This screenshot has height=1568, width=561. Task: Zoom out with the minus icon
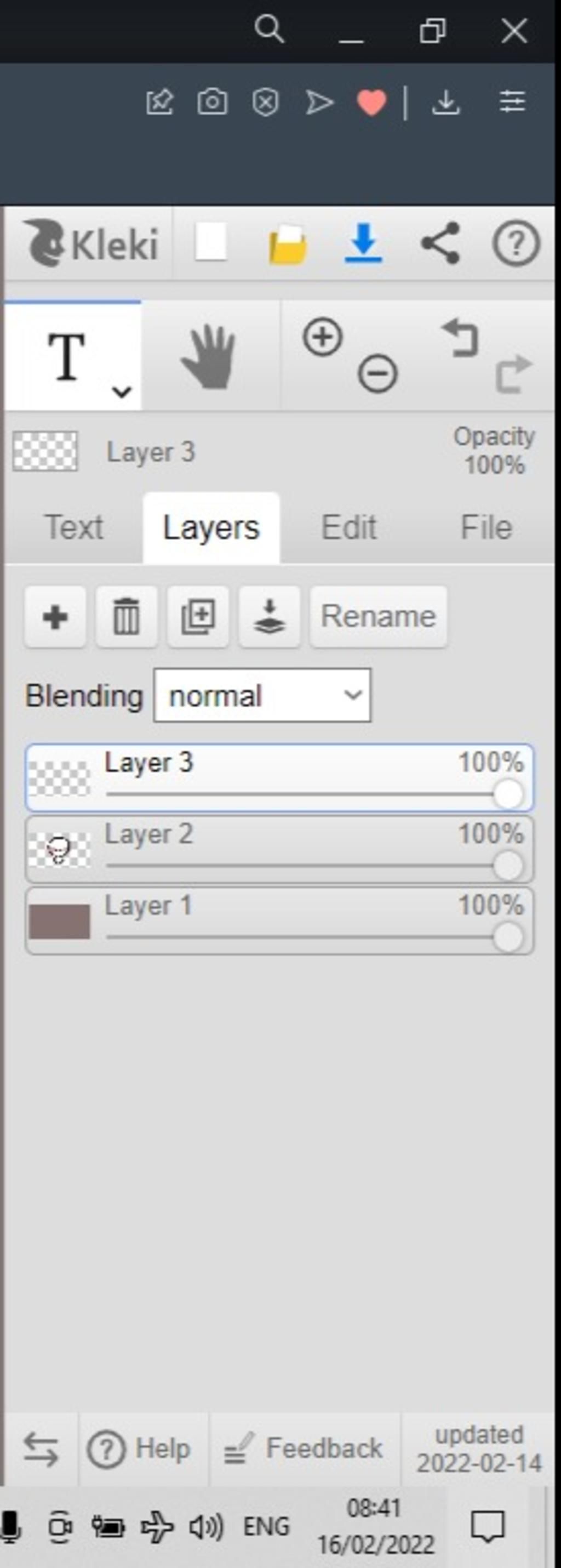click(x=377, y=373)
